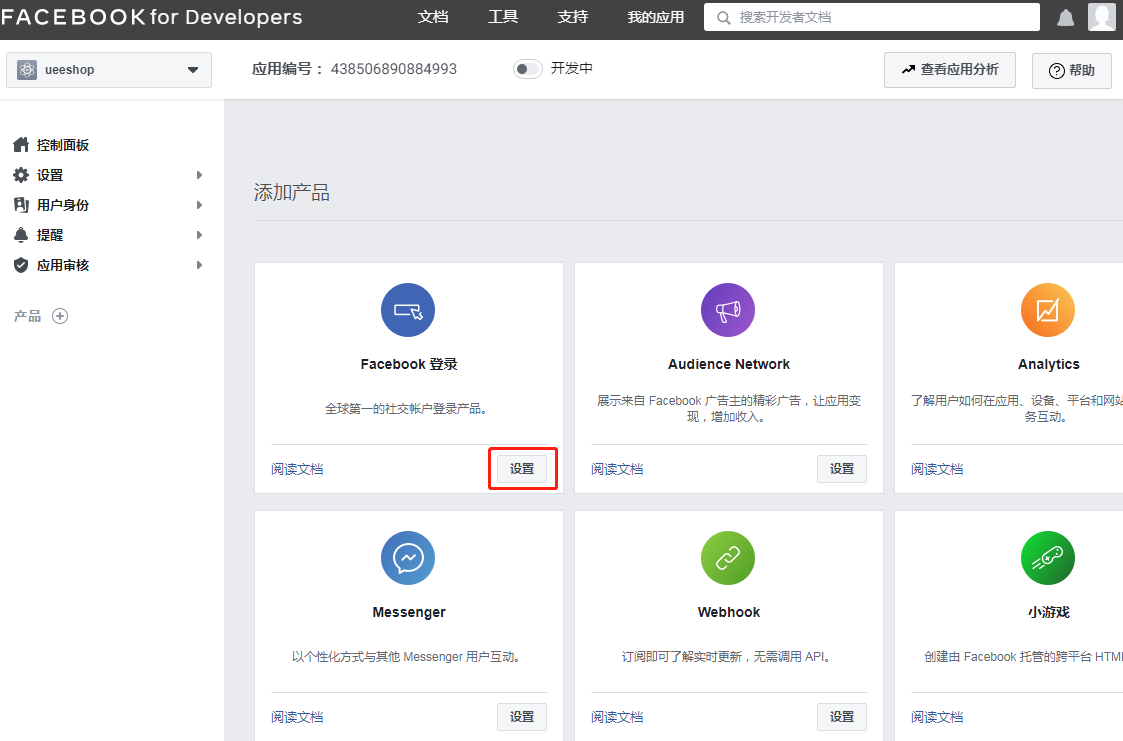Click the Facebook 登录 product icon
This screenshot has width=1123, height=741.
point(408,310)
